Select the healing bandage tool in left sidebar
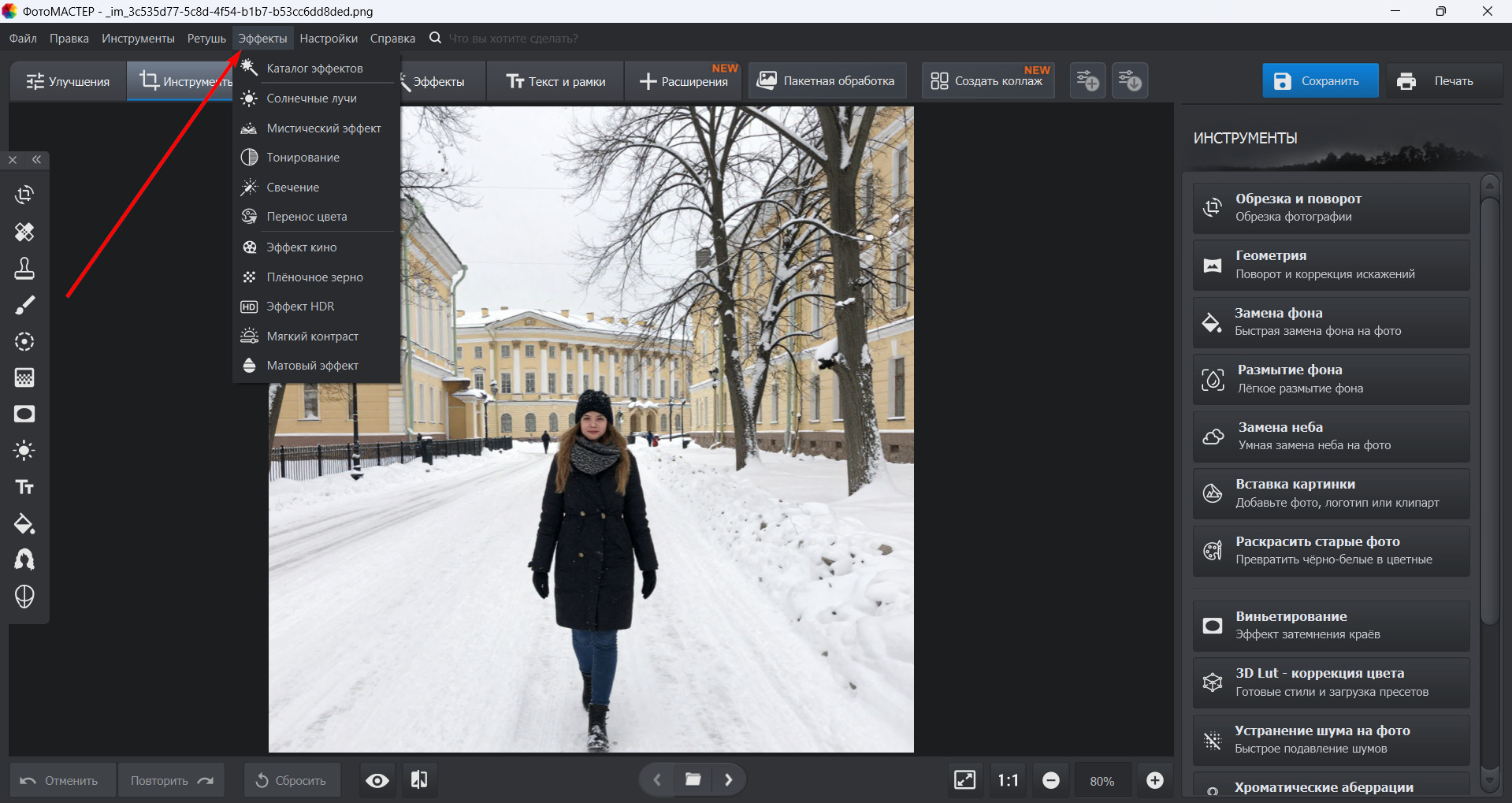Viewport: 1512px width, 803px height. point(24,232)
